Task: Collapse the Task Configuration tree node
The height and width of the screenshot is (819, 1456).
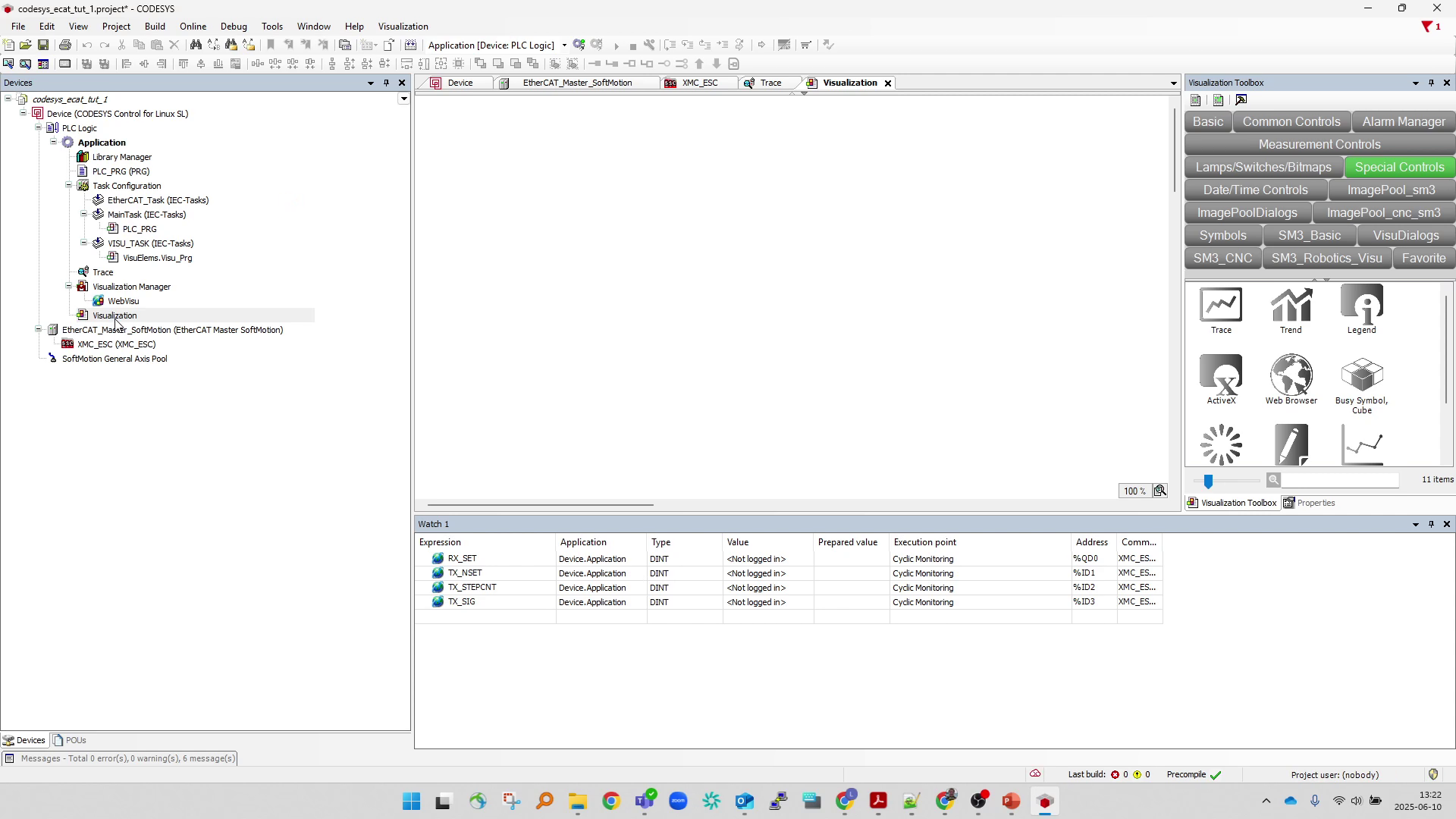Action: coord(69,186)
